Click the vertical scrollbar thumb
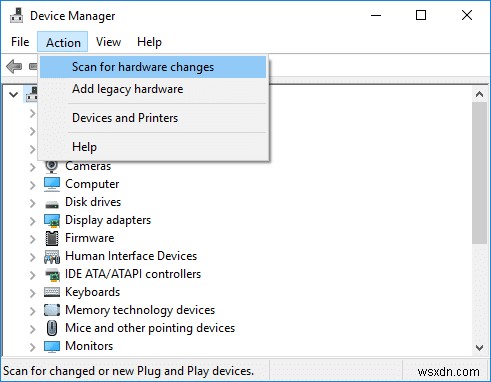This screenshot has height=382, width=491. (x=479, y=173)
